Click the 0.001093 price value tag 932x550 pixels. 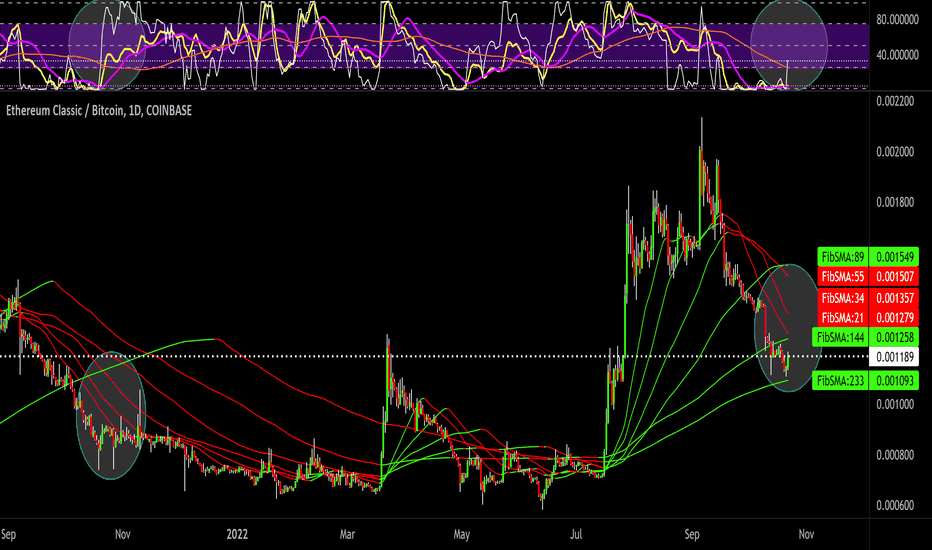coord(895,381)
